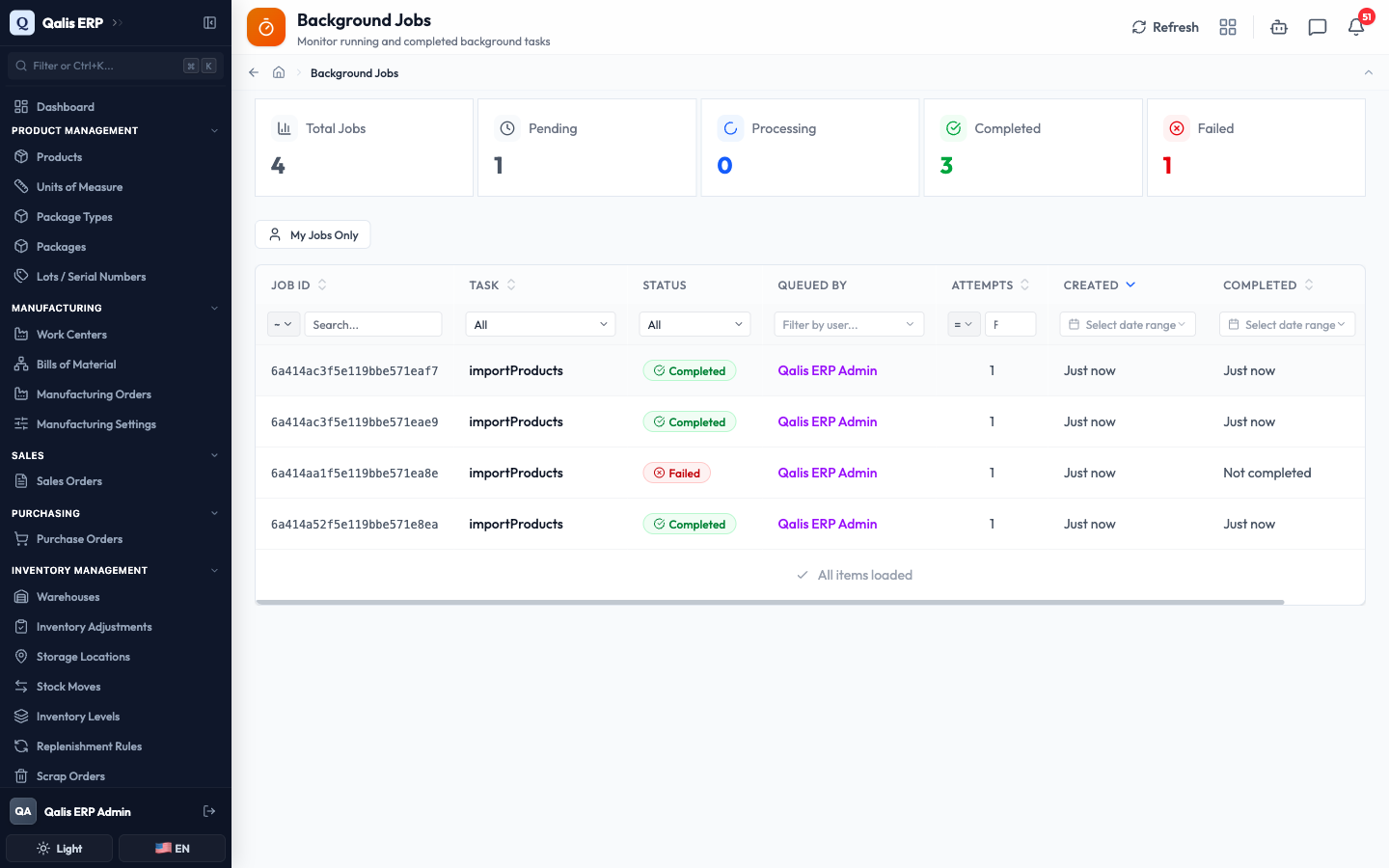Image resolution: width=1389 pixels, height=868 pixels.
Task: Click the Storage Locations pin icon
Action: pyautogui.click(x=21, y=657)
